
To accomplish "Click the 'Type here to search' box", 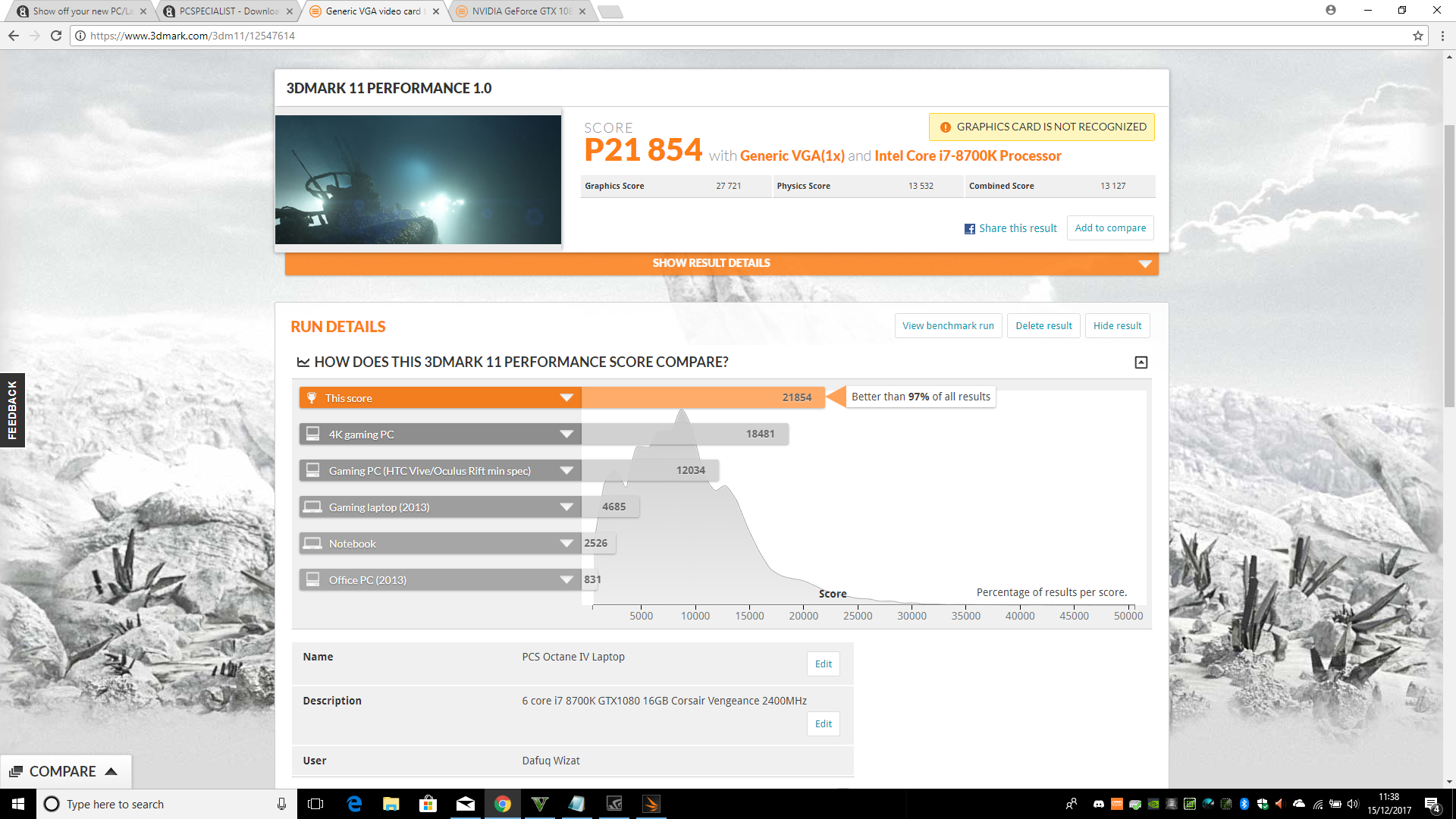I will click(167, 804).
